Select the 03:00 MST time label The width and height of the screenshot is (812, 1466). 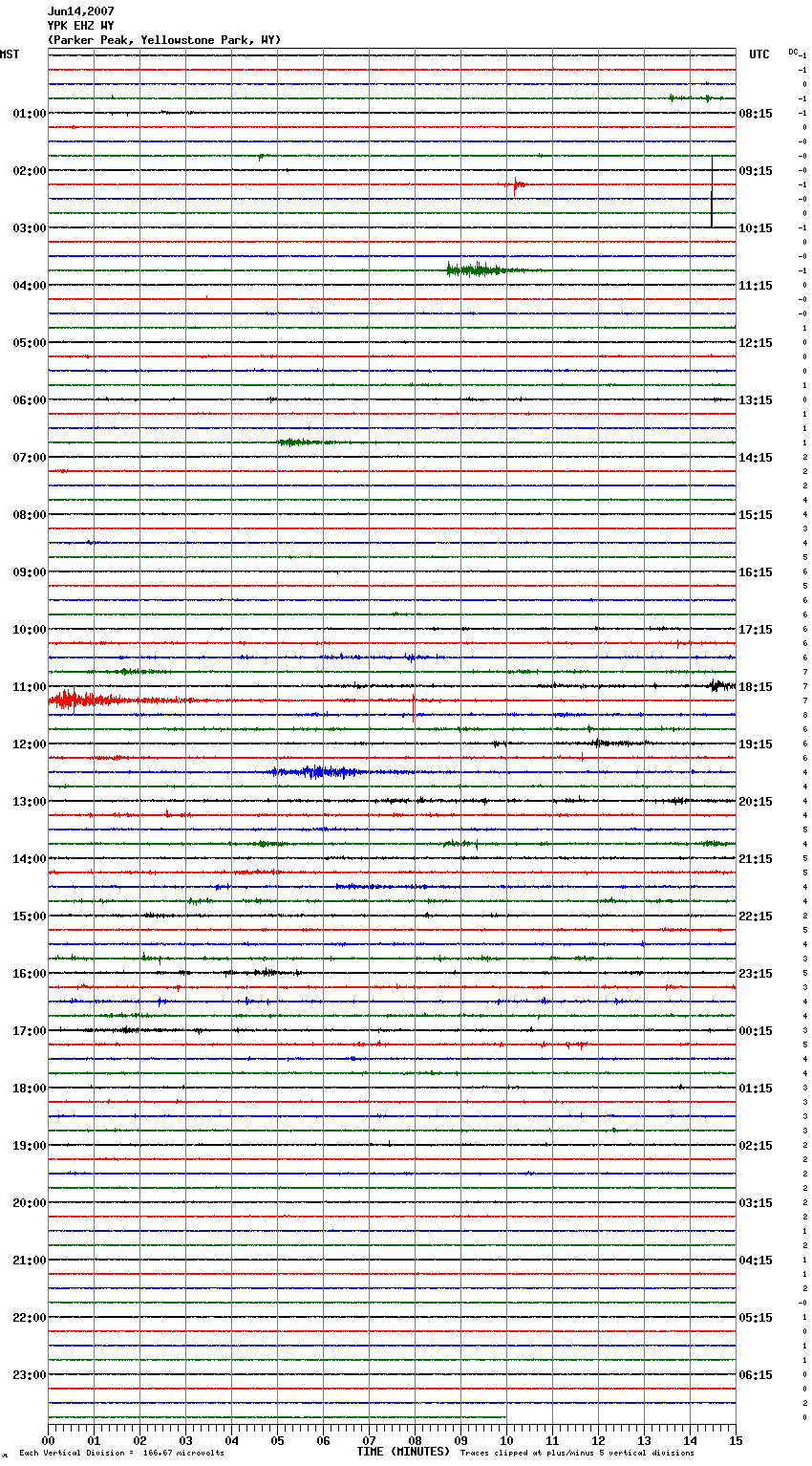30,228
